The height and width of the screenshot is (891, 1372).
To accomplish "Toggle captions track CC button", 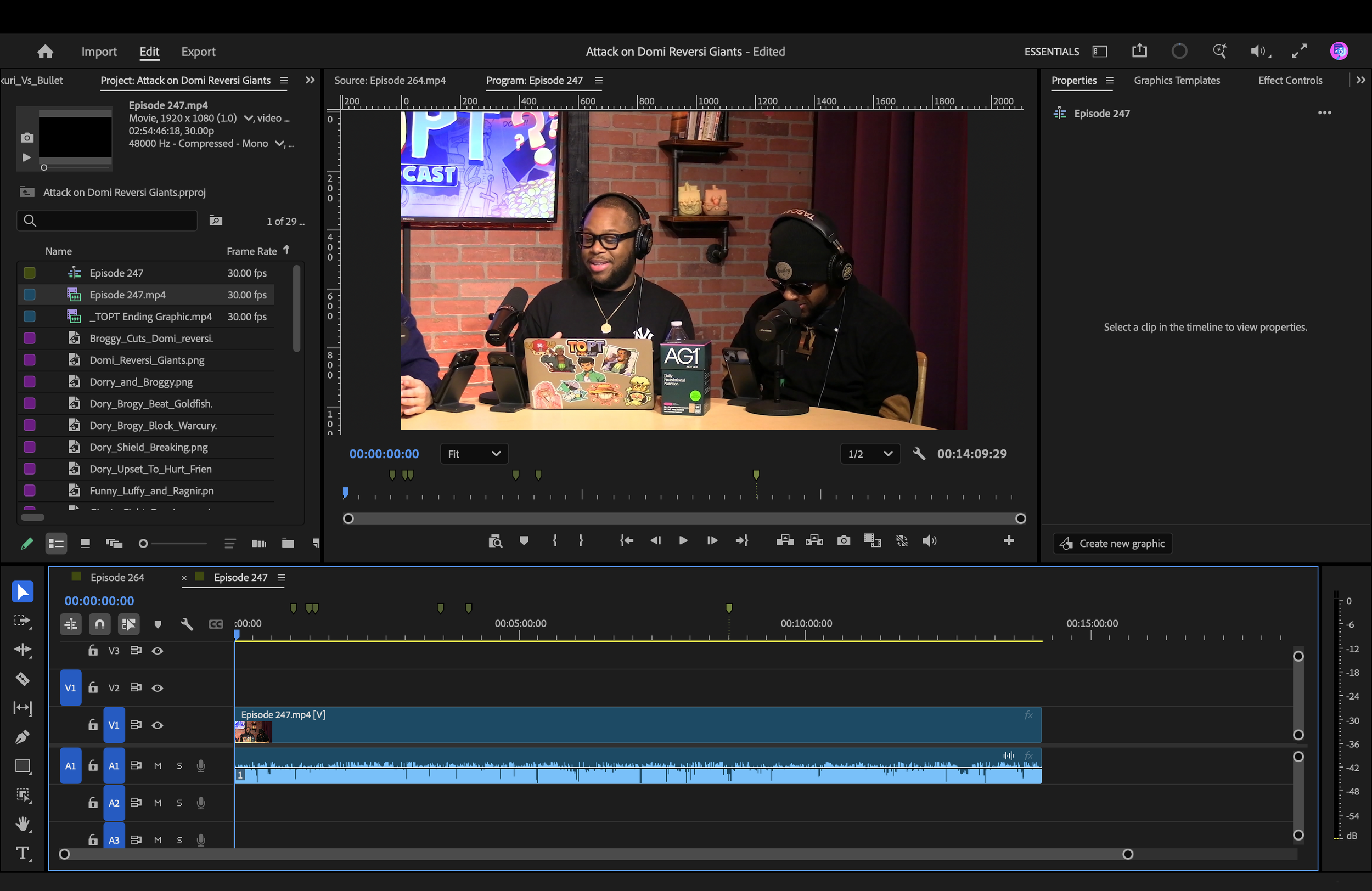I will (x=216, y=624).
